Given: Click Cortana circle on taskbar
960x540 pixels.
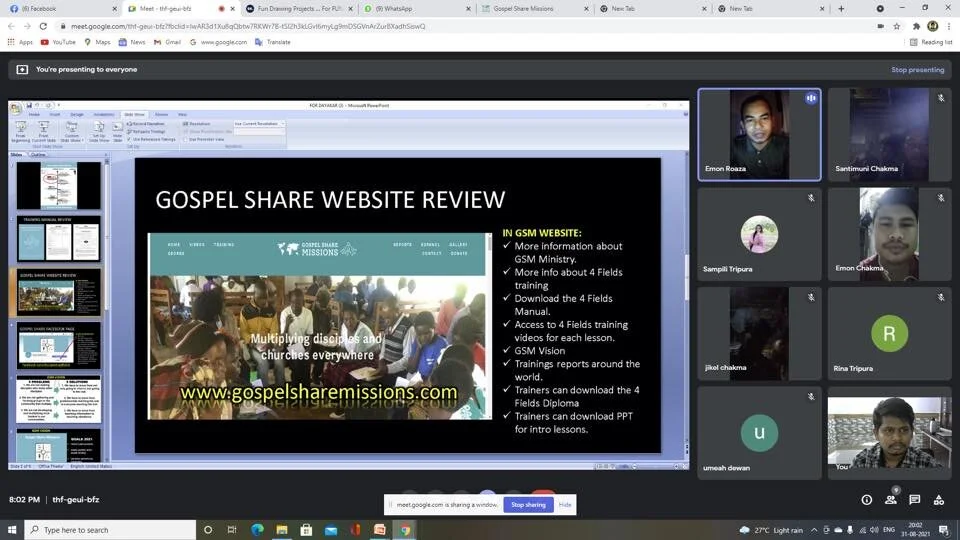Looking at the screenshot, I should click(x=208, y=530).
